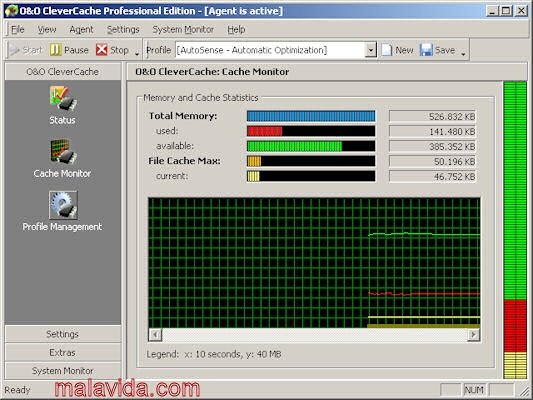Expand the Settings sidebar section
Image resolution: width=533 pixels, height=400 pixels.
[63, 334]
